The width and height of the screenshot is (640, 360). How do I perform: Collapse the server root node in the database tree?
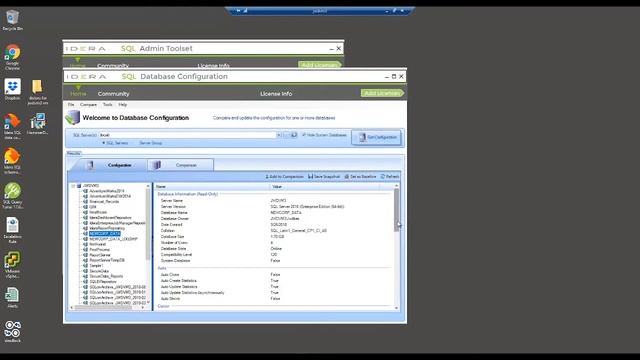click(73, 186)
